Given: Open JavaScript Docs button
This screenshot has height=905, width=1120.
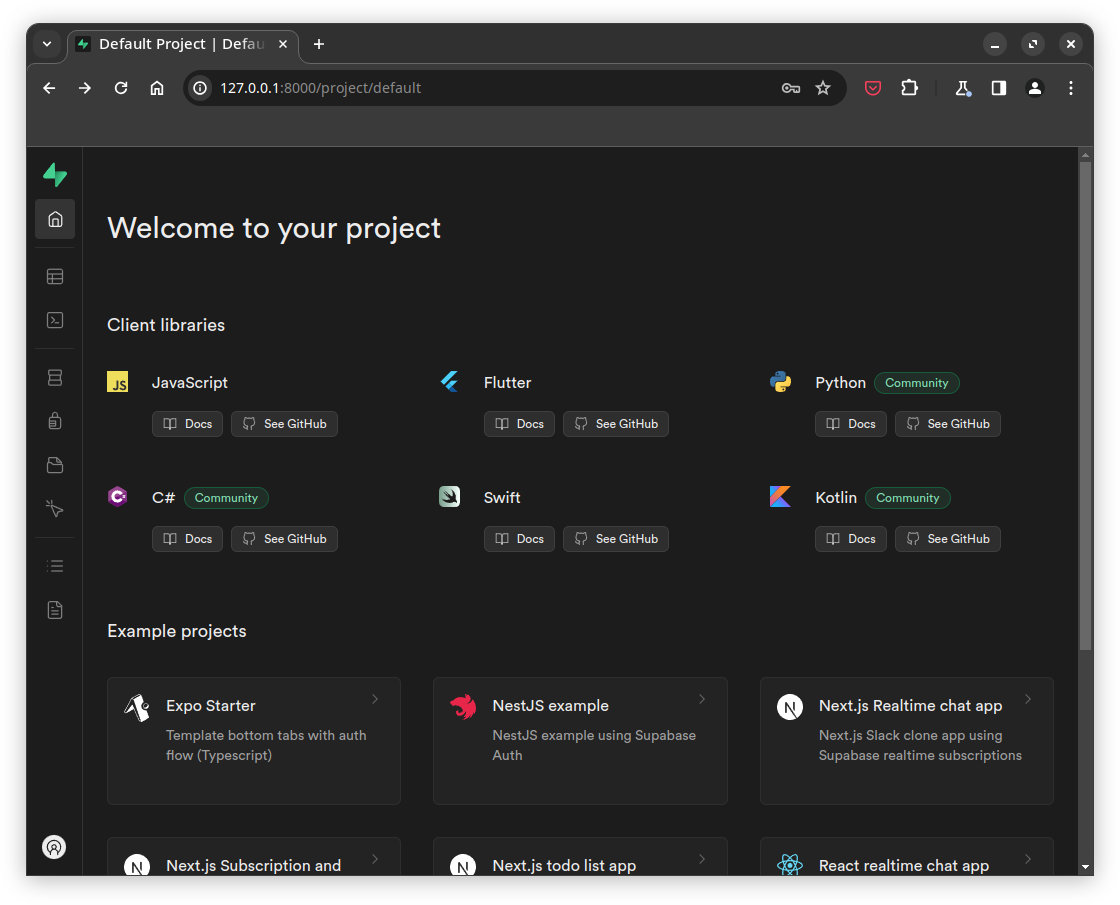Looking at the screenshot, I should pos(188,424).
